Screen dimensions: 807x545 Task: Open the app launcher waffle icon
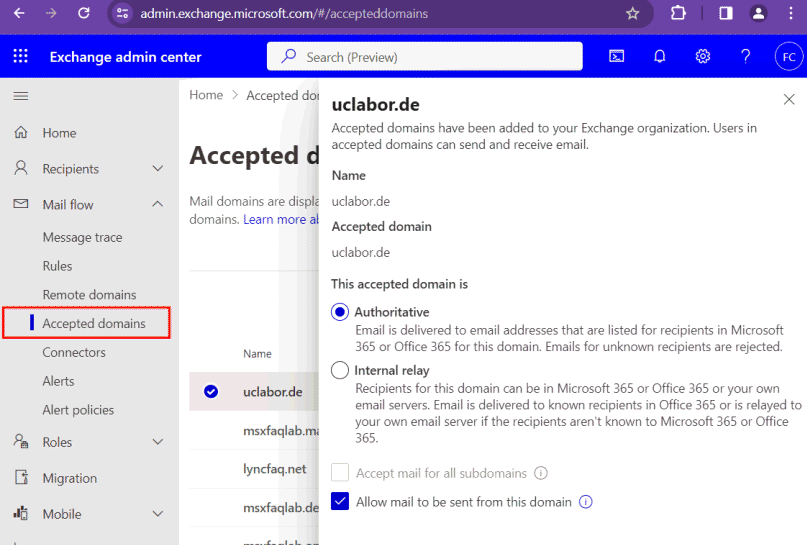(x=21, y=56)
